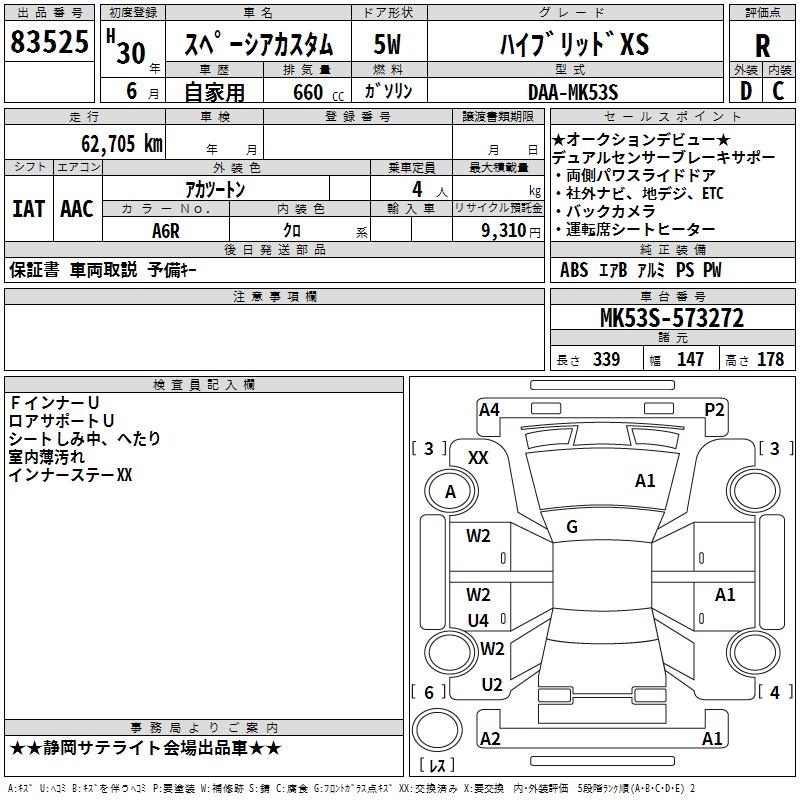Click inspector note FインナーU

54,403
